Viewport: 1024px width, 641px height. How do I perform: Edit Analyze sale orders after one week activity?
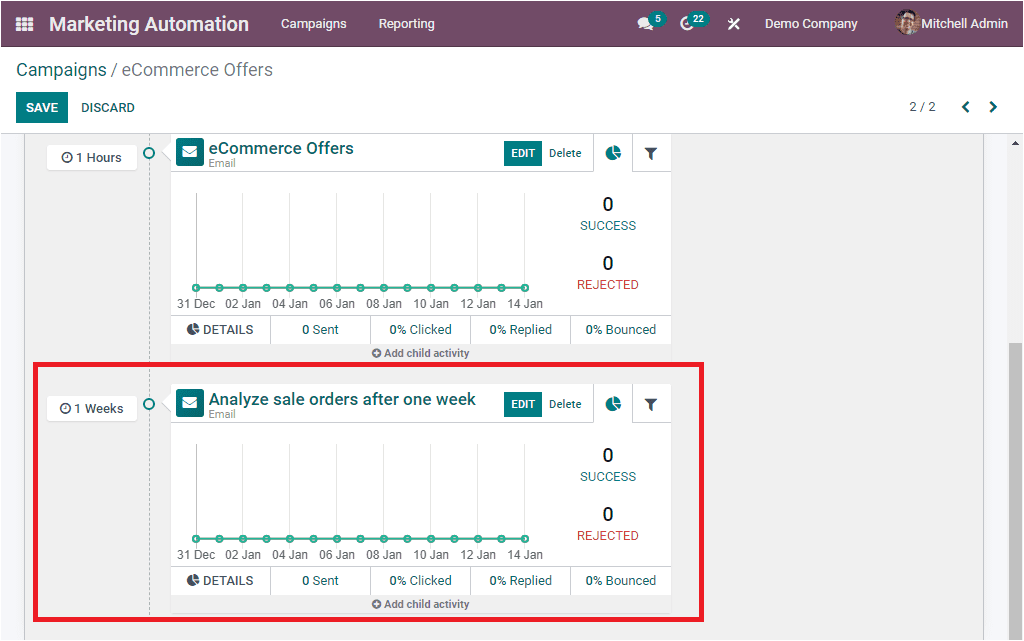tap(522, 404)
